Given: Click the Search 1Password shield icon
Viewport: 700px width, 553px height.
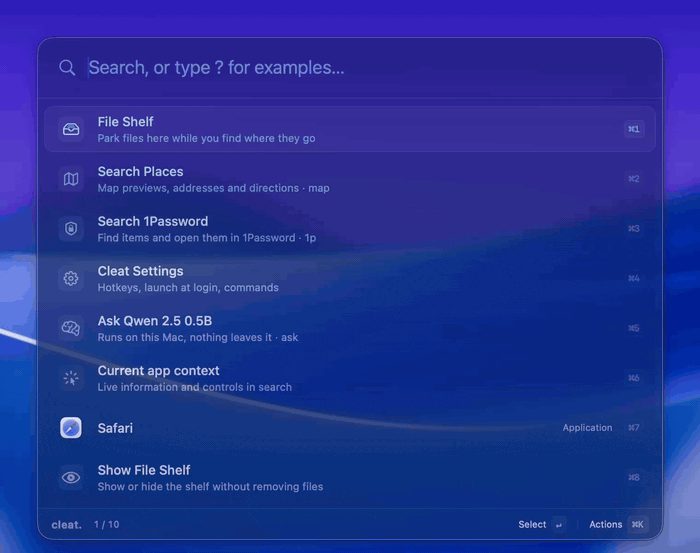Looking at the screenshot, I should click(71, 229).
